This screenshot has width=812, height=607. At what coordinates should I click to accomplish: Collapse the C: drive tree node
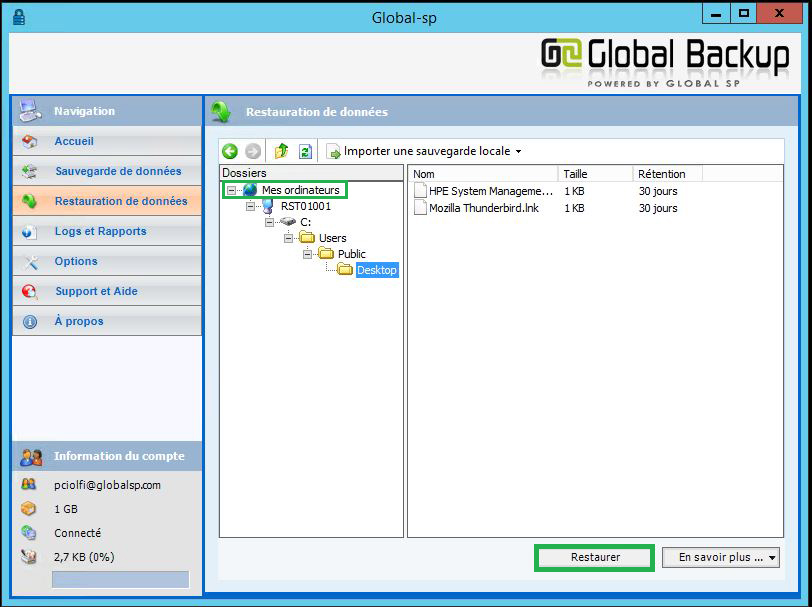[x=269, y=222]
